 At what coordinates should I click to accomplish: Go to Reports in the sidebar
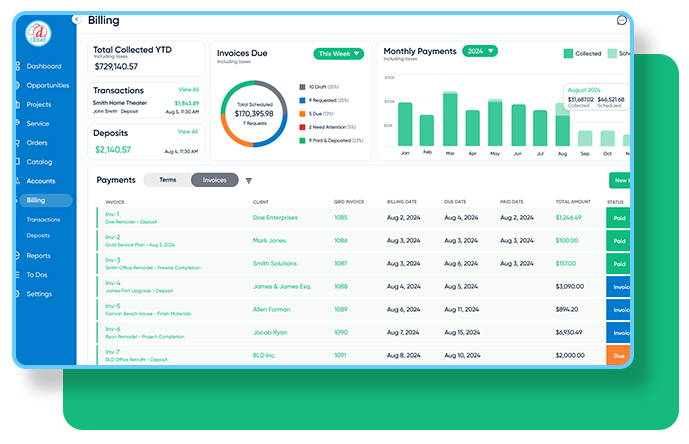pos(38,255)
